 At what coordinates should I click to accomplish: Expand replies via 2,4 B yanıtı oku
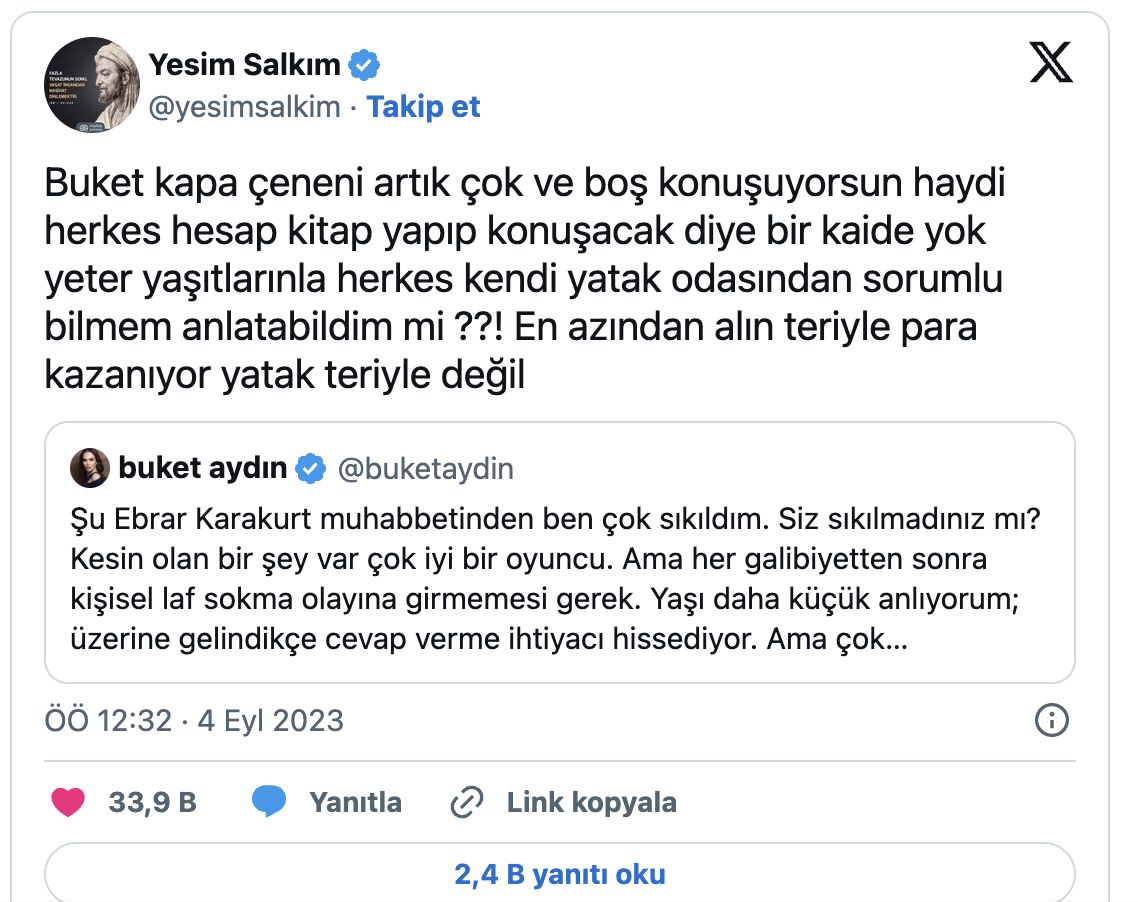559,874
